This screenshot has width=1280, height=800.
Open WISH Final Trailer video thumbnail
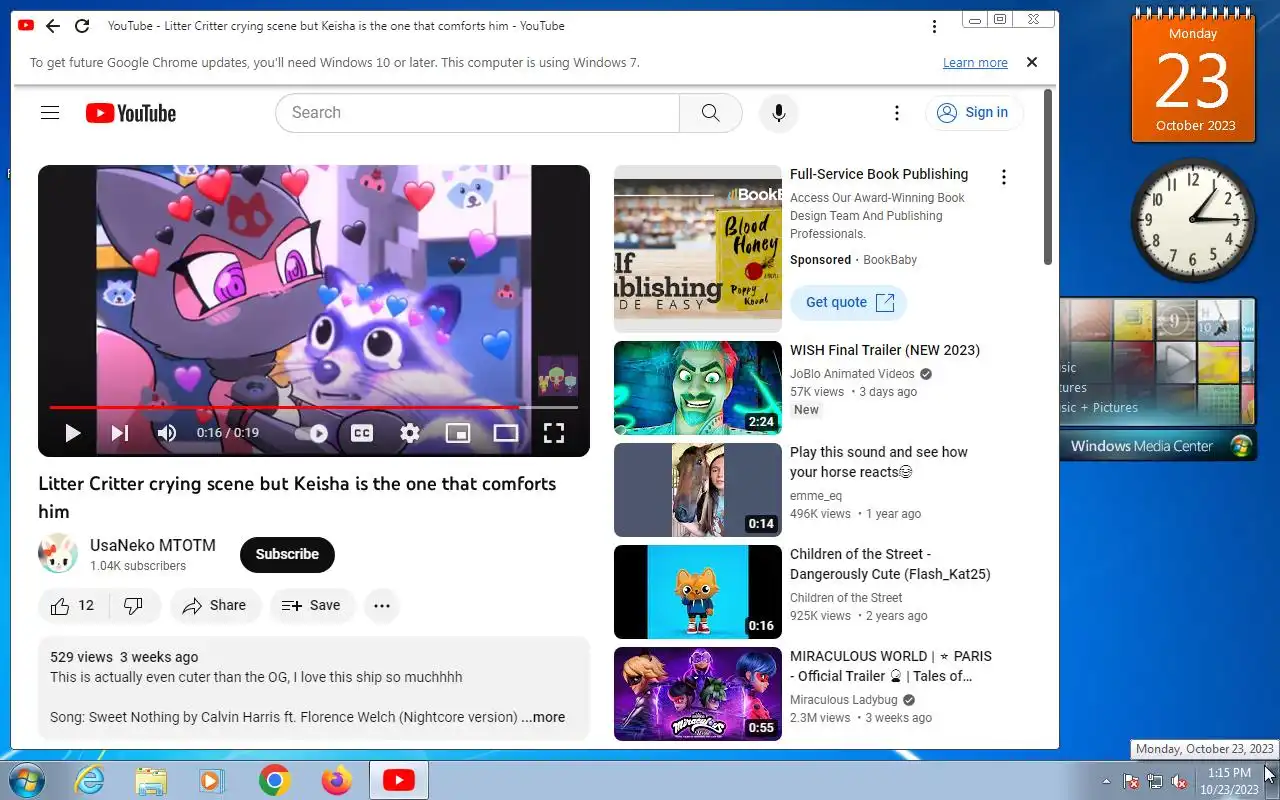[x=698, y=388]
